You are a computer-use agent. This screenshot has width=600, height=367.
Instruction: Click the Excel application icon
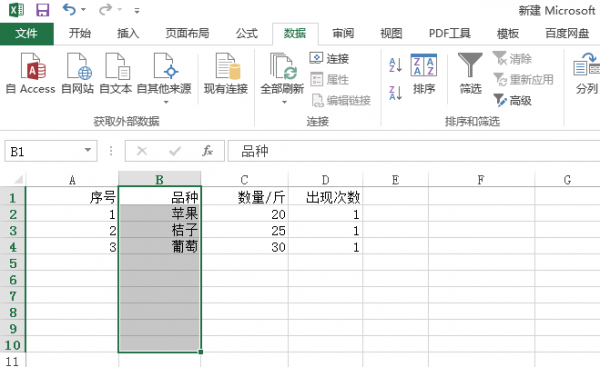click(16, 10)
